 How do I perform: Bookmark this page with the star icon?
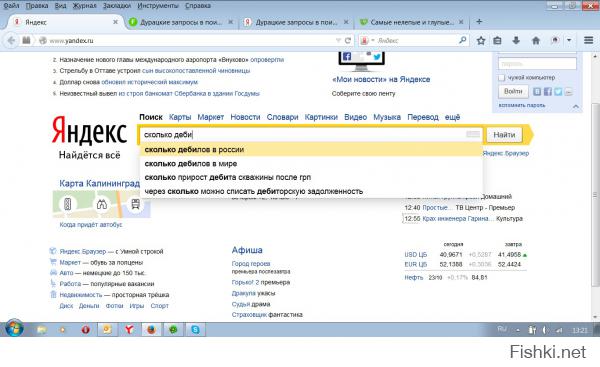(x=481, y=41)
